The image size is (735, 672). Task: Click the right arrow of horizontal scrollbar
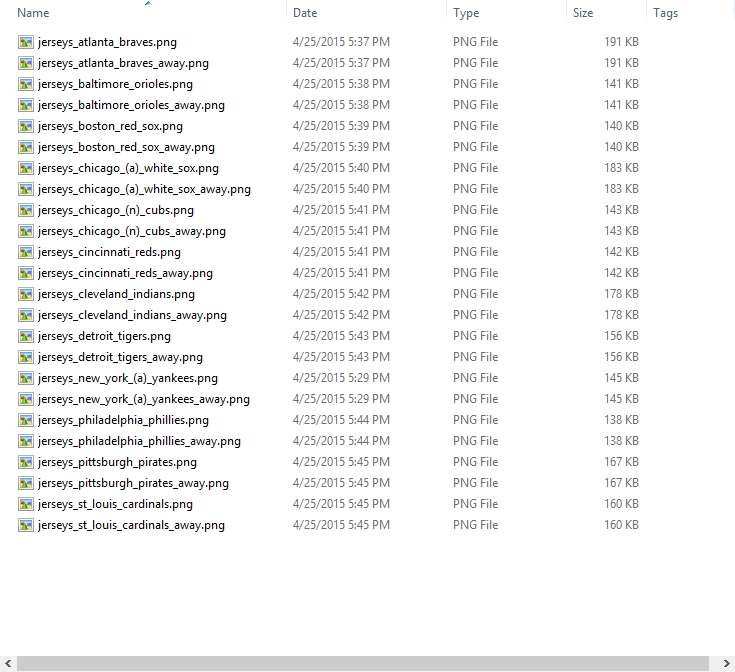(x=726, y=664)
